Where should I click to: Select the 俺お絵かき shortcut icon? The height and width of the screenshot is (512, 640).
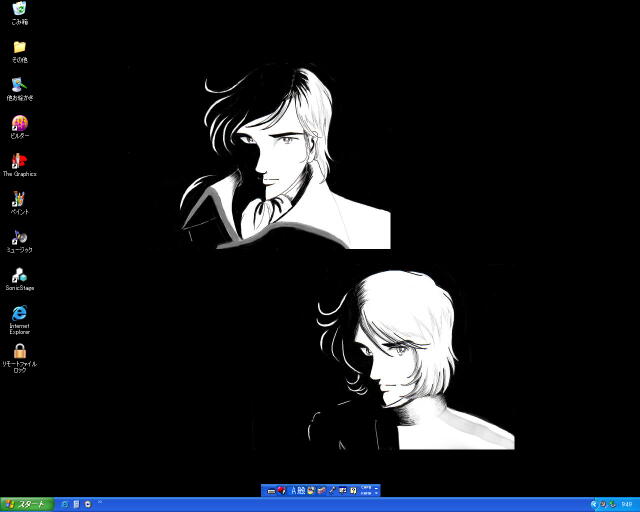coord(20,89)
